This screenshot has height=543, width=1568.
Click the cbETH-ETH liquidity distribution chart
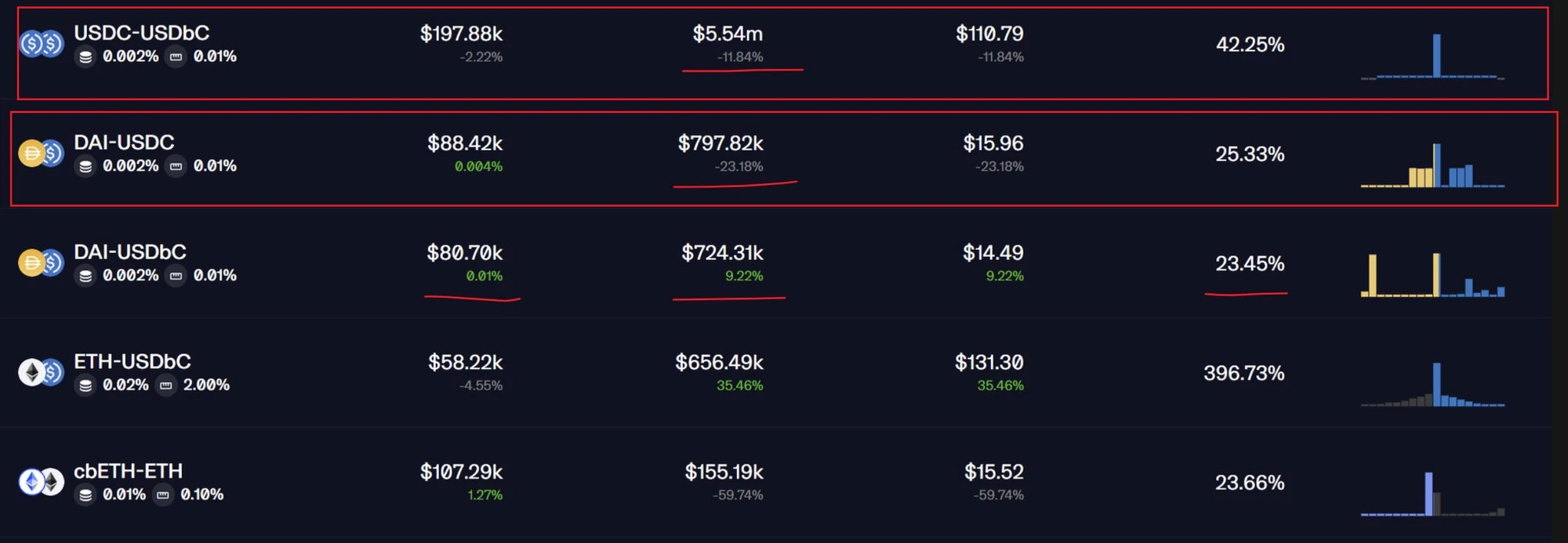[x=1432, y=494]
